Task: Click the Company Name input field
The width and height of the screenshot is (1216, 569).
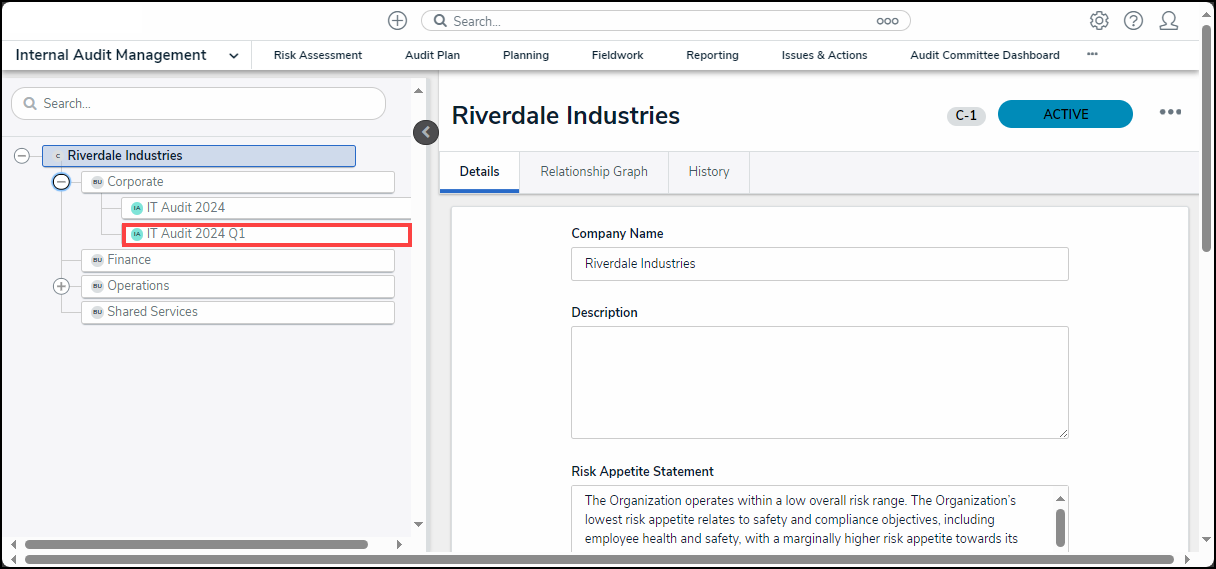Action: pos(819,264)
